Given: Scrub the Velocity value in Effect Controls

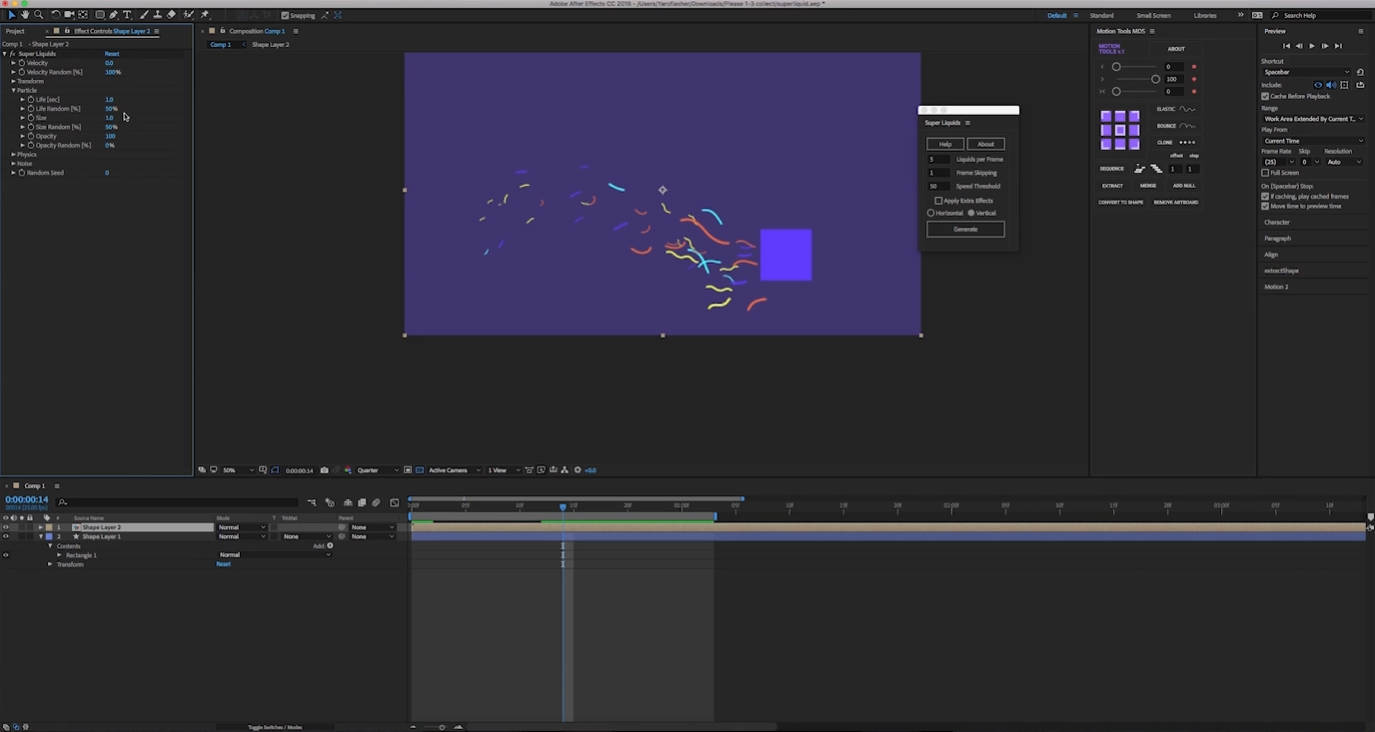Looking at the screenshot, I should [108, 62].
